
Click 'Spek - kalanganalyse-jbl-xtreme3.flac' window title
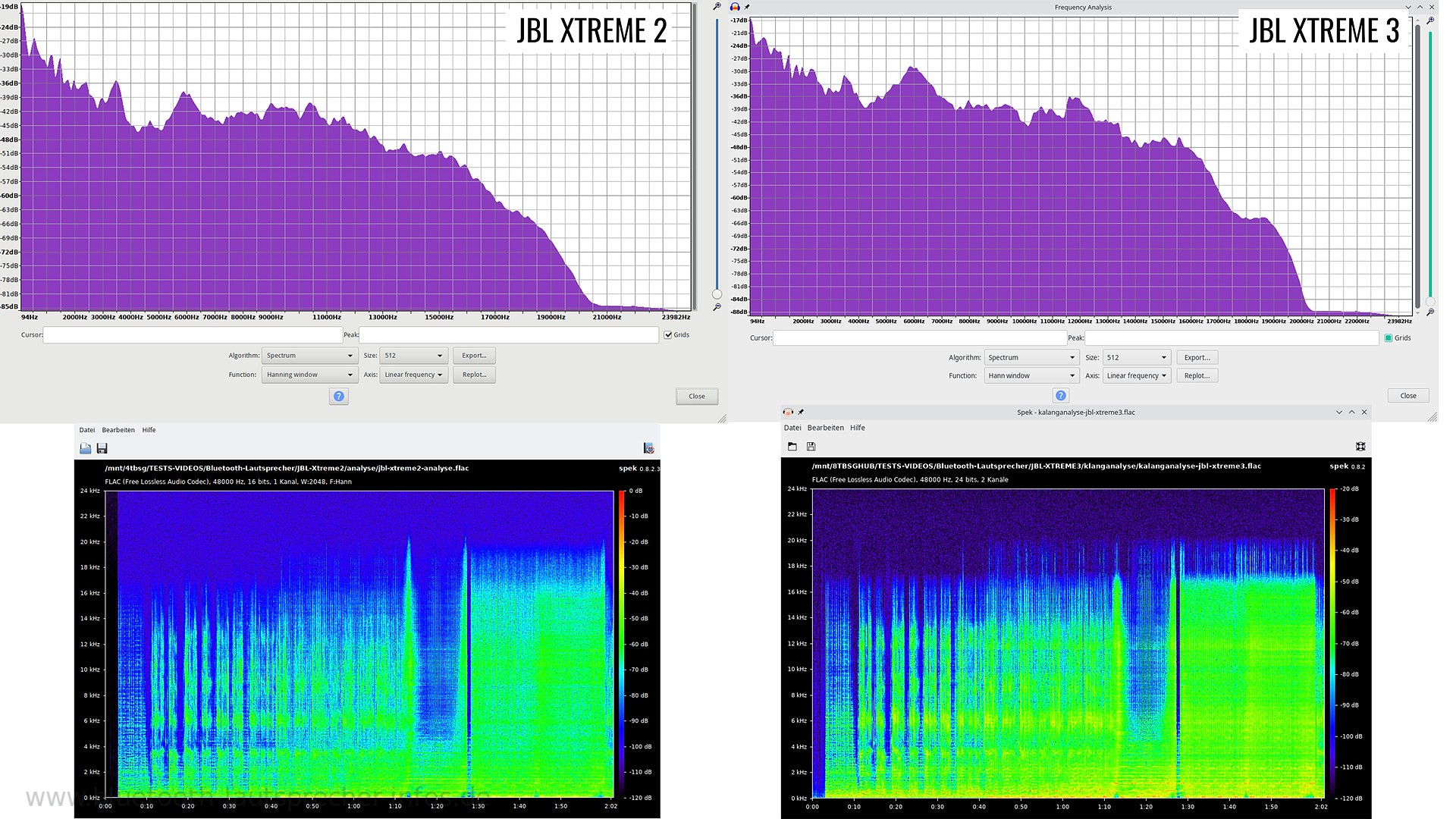point(1076,412)
